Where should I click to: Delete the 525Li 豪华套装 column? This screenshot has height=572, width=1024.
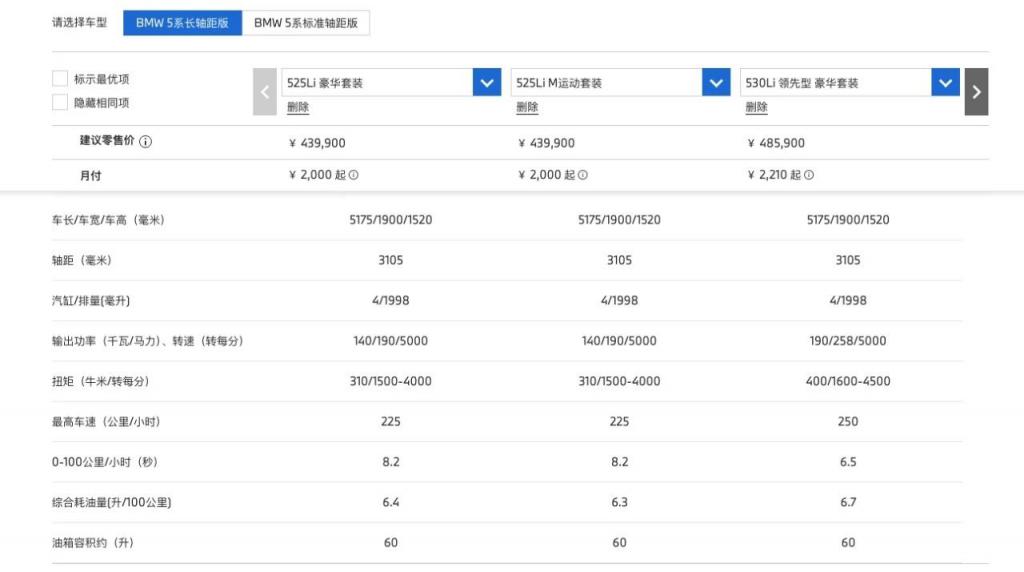[x=298, y=107]
